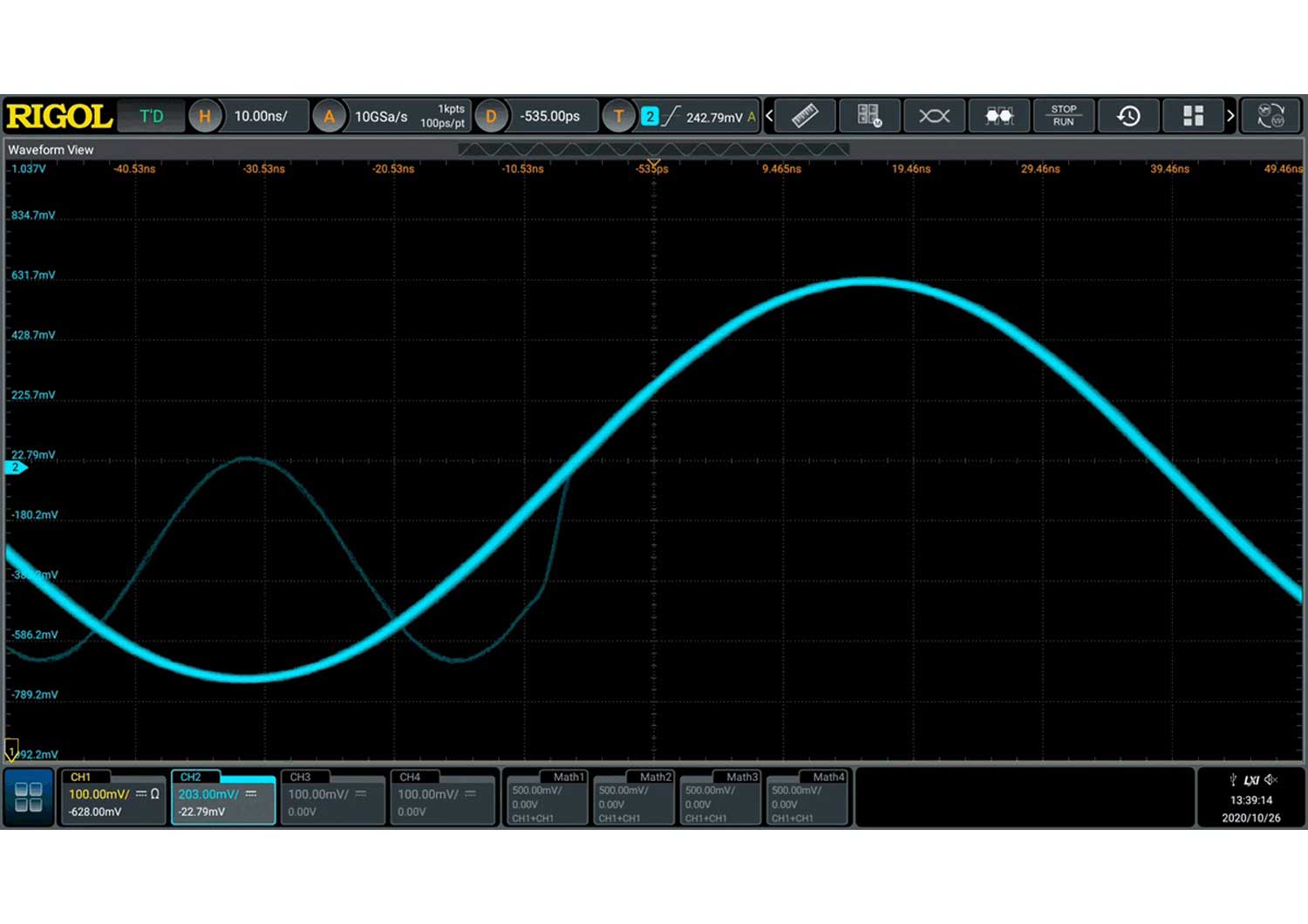Click the auto/refresh icon at top right
Viewport: 1308px width, 924px height.
[1271, 116]
